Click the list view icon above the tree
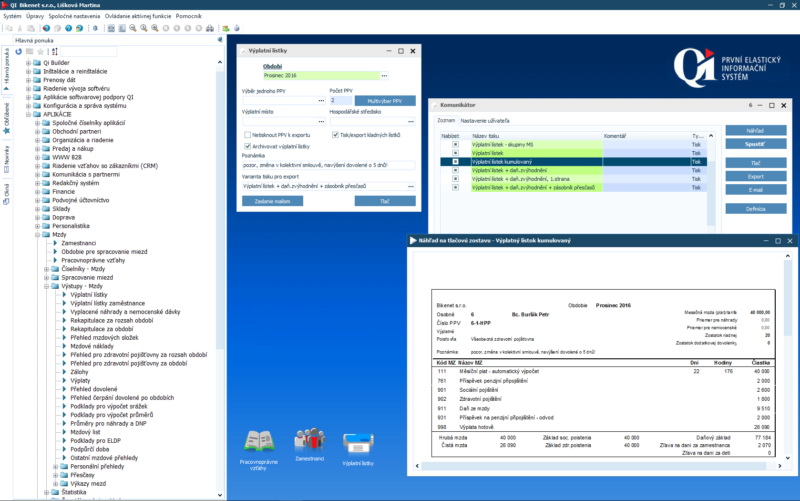This screenshot has height=501, width=800. [x=30, y=52]
